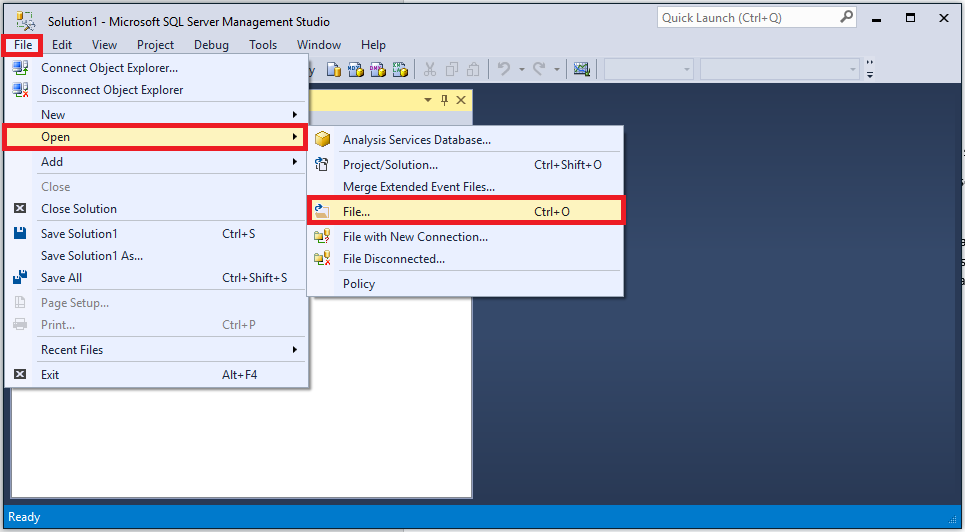Click the Save All multi-disk icon
965x532 pixels.
(20, 278)
